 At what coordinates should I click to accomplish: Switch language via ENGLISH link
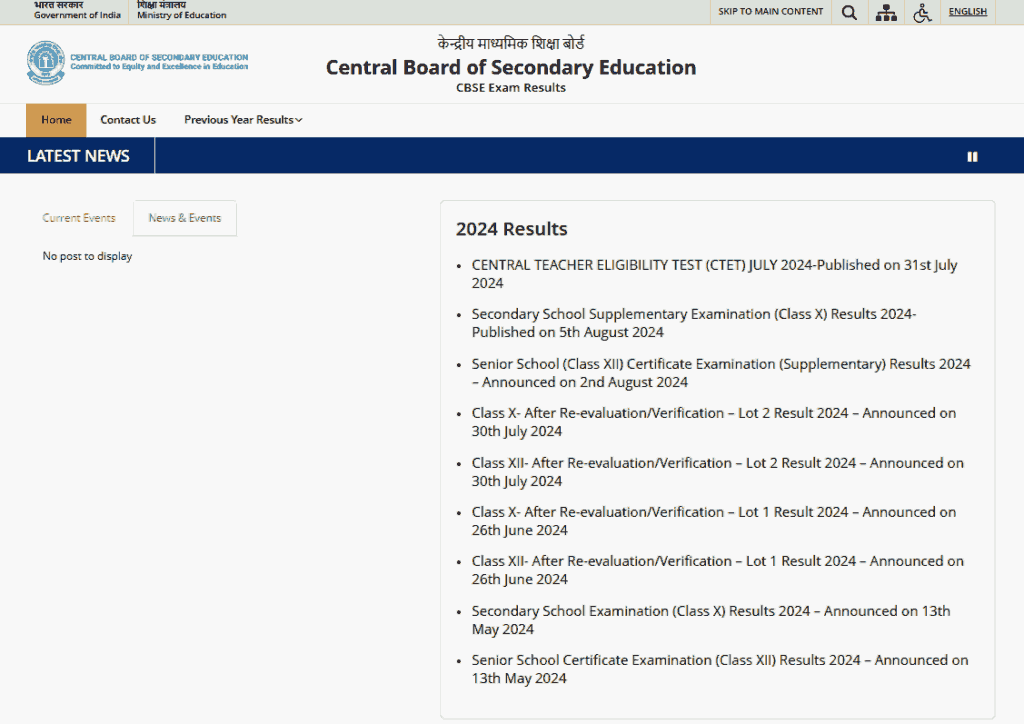tap(968, 12)
